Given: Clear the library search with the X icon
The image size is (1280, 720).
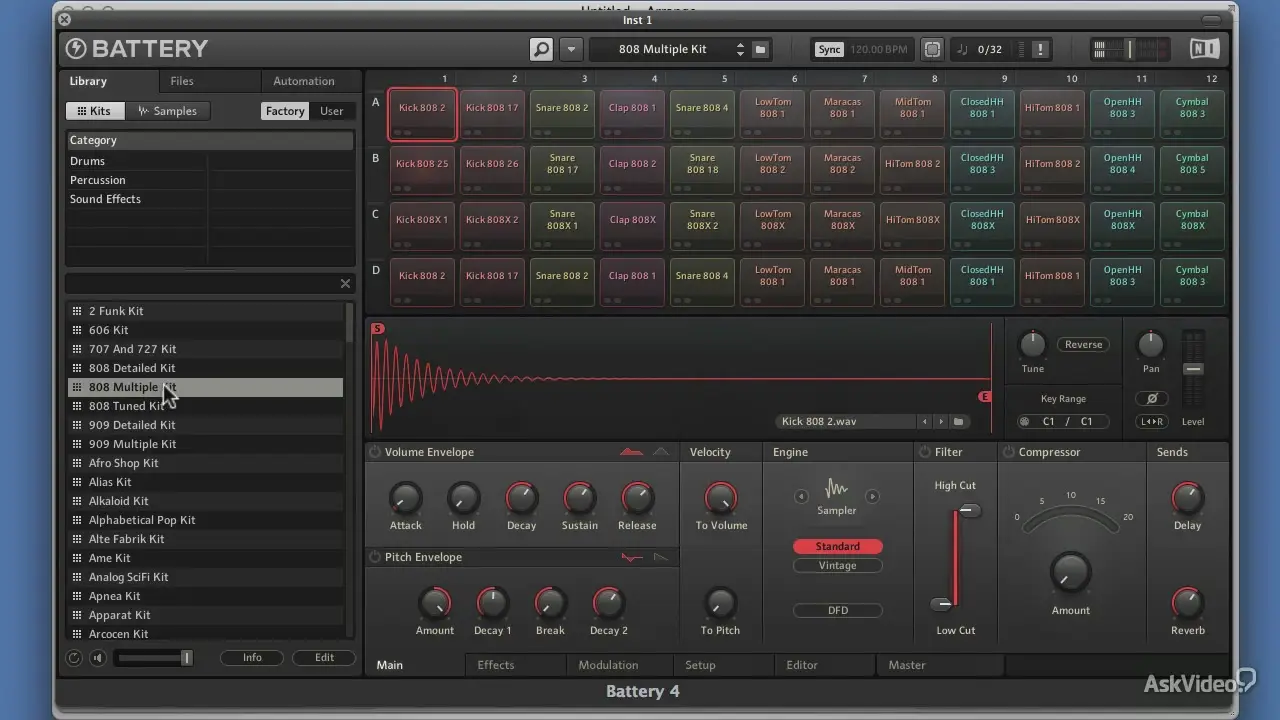Looking at the screenshot, I should pos(345,284).
